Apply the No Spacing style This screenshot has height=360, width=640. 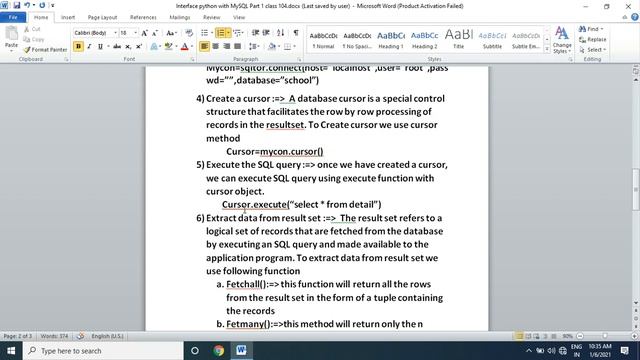pyautogui.click(x=357, y=40)
